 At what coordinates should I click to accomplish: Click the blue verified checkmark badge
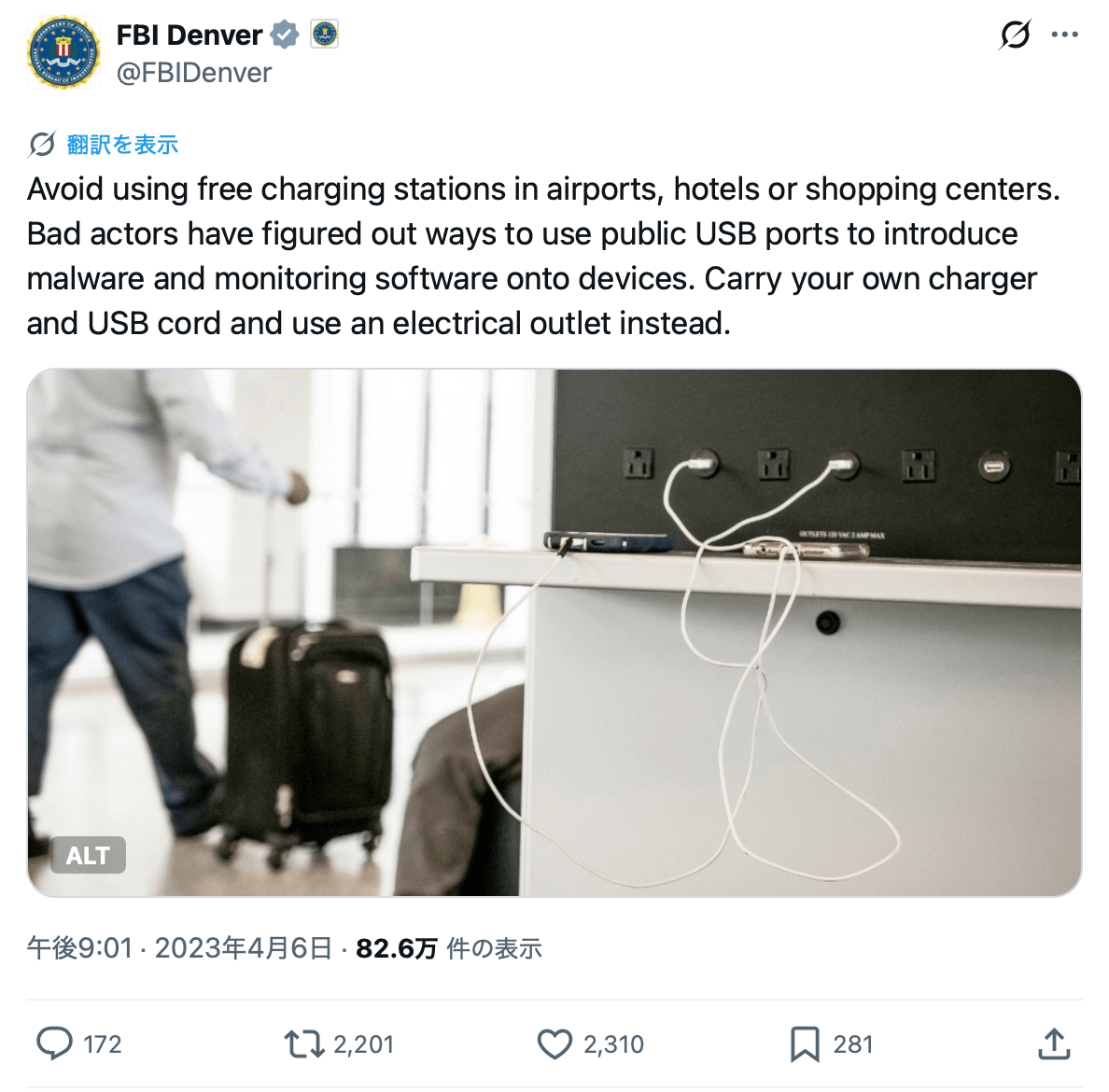pyautogui.click(x=285, y=35)
